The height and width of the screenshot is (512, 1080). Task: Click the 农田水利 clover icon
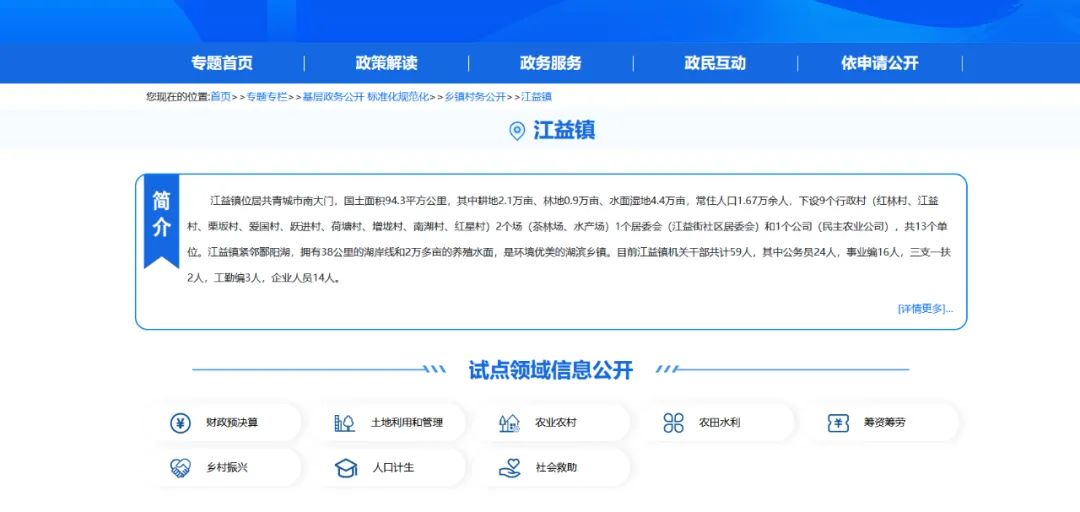pyautogui.click(x=674, y=423)
